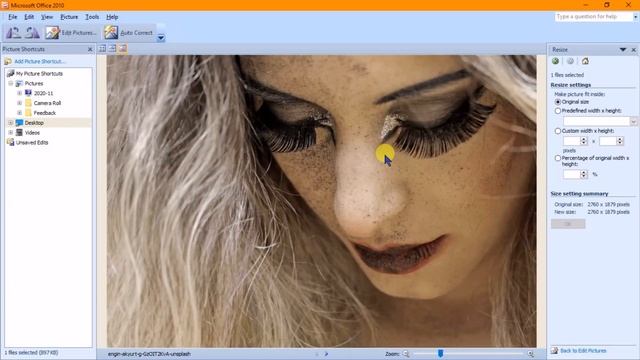Go to task pane Home
Image resolution: width=640 pixels, height=360 pixels.
[x=585, y=61]
